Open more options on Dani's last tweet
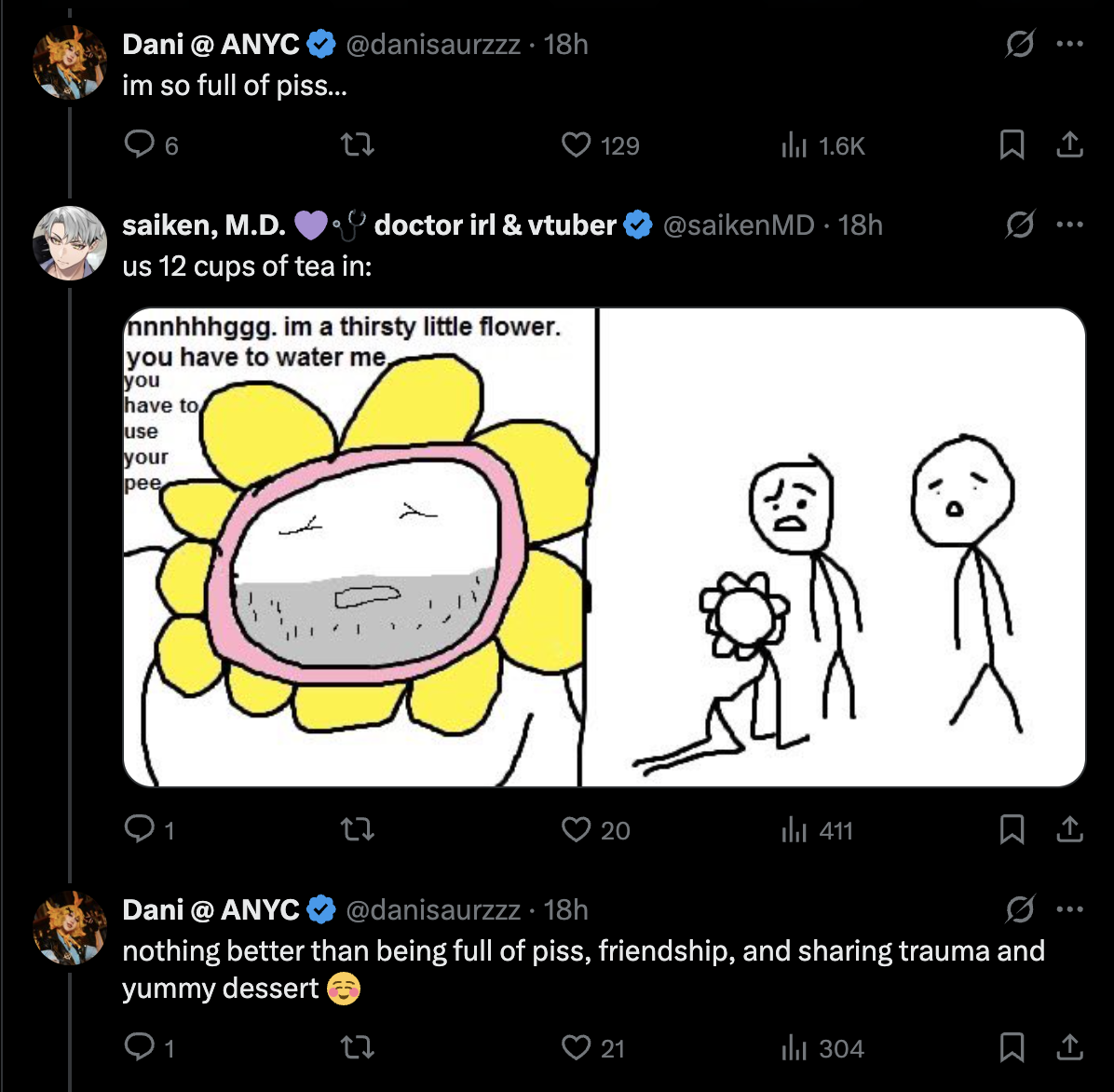The image size is (1114, 1092). tap(1070, 909)
